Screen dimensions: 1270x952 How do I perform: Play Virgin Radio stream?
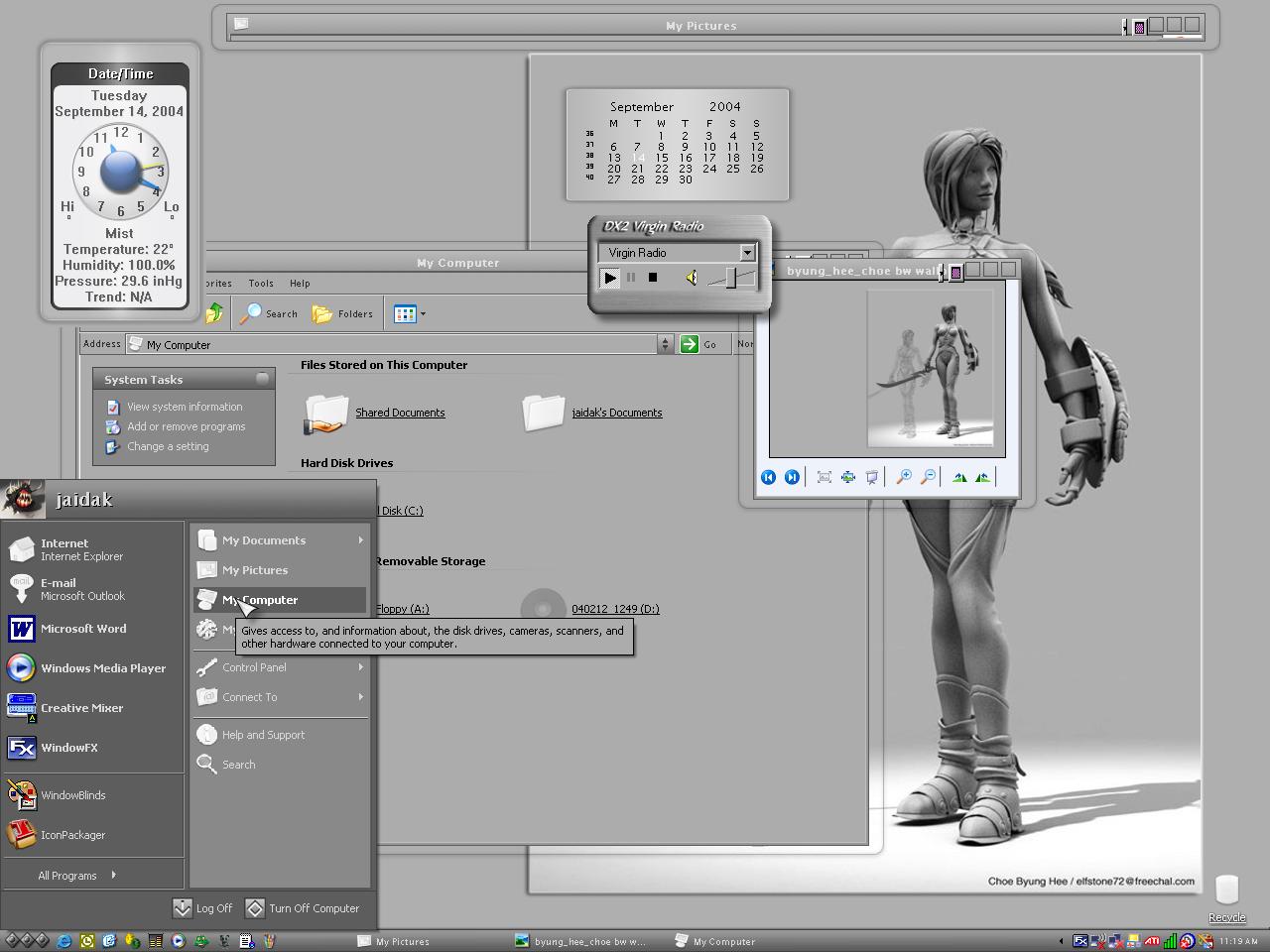[610, 278]
